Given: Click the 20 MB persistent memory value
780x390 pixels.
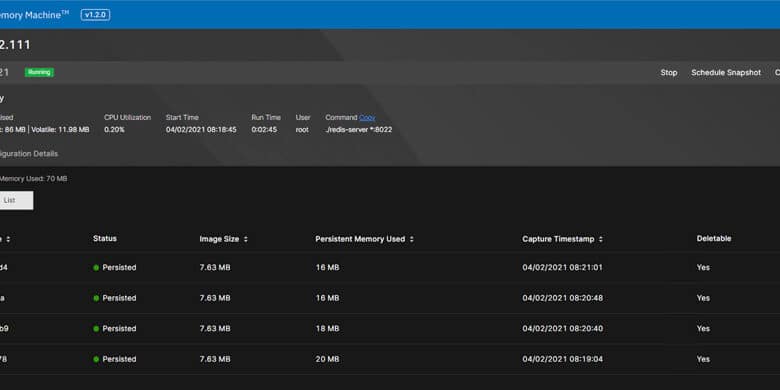Looking at the screenshot, I should click(327, 359).
